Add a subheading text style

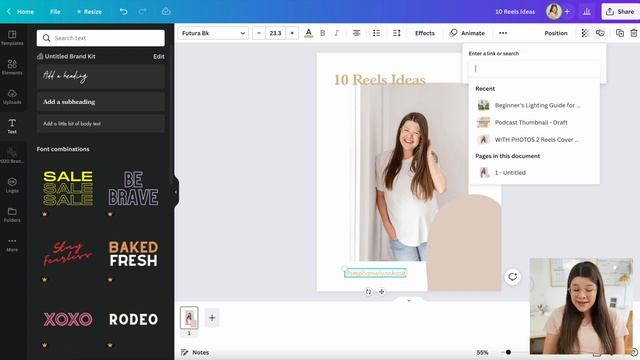[101, 102]
